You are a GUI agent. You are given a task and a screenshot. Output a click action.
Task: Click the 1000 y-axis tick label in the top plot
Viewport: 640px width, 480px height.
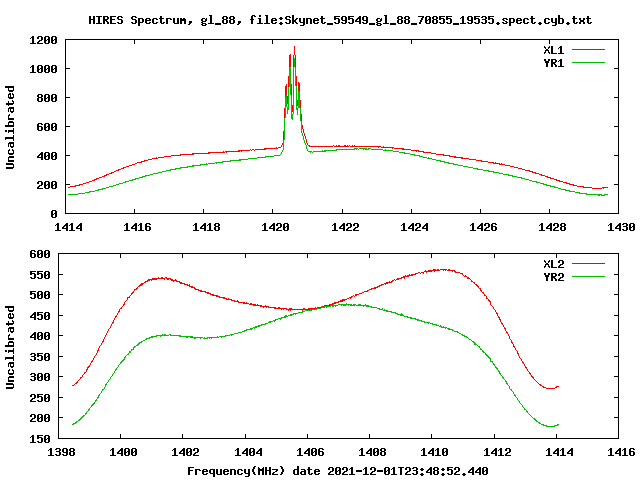(x=43, y=69)
